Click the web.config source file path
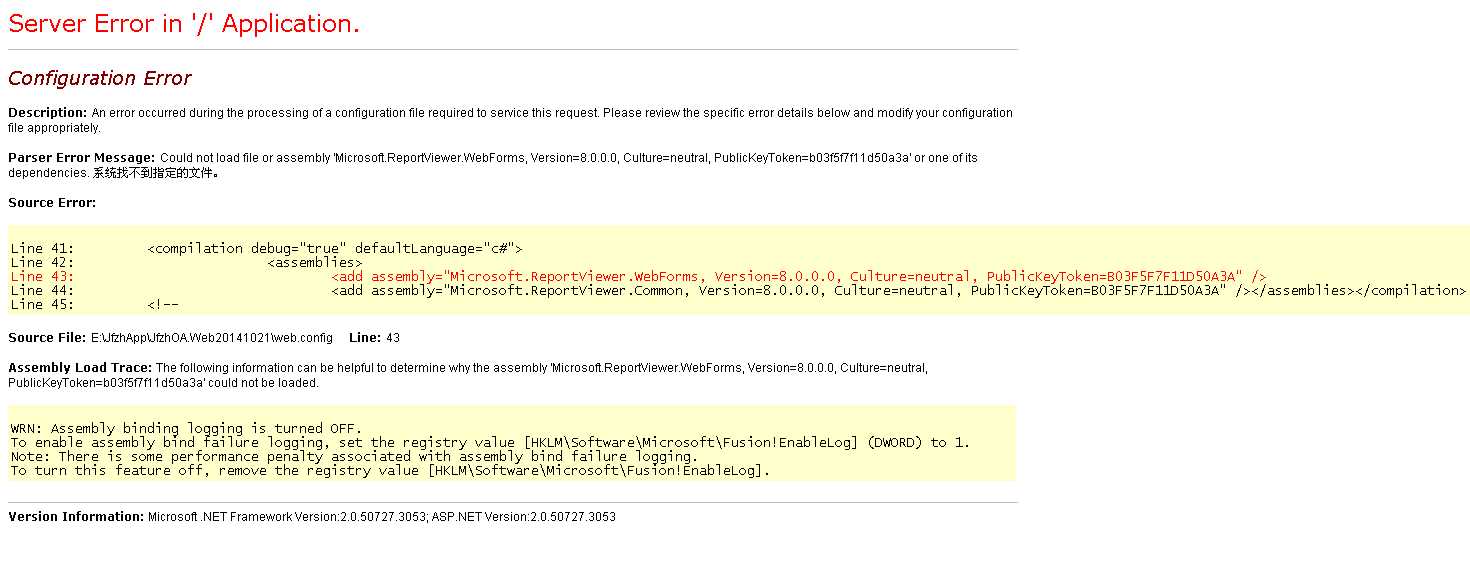This screenshot has height=580, width=1470. click(x=212, y=338)
